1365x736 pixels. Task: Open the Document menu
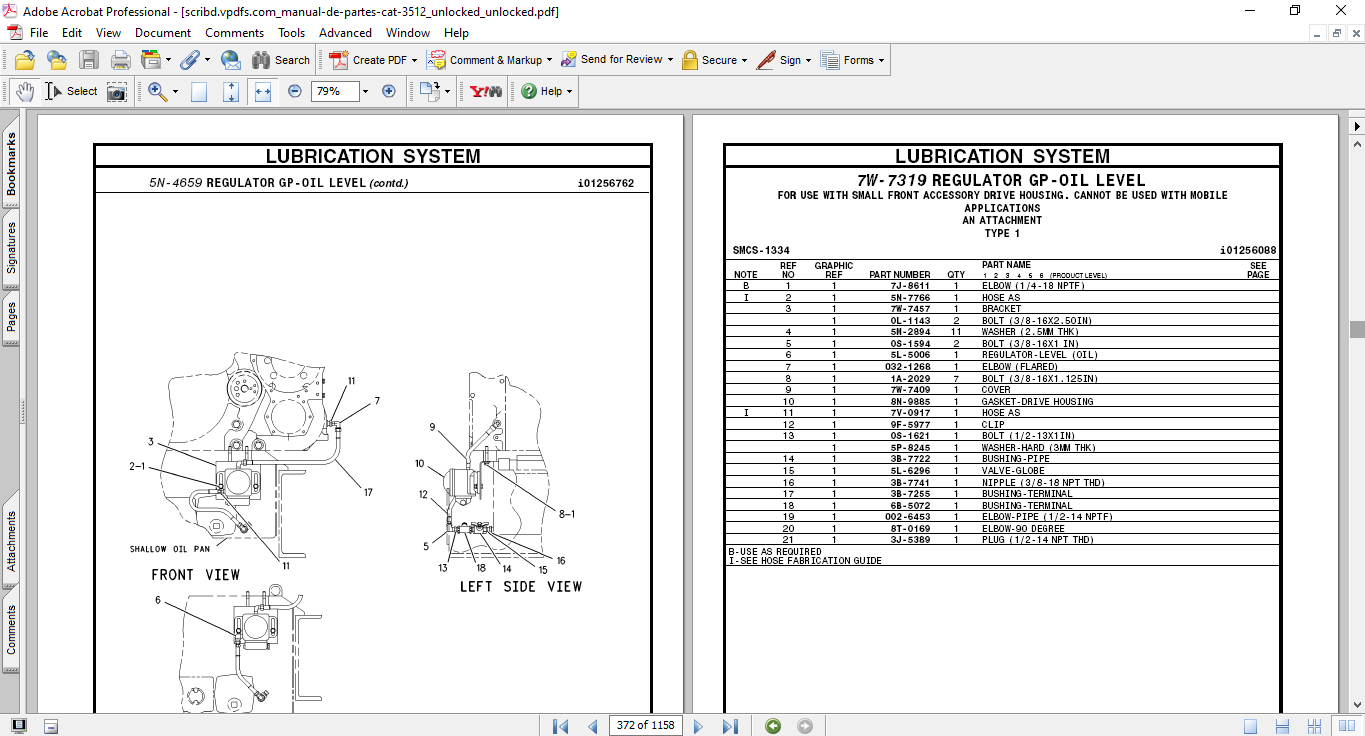coord(162,33)
